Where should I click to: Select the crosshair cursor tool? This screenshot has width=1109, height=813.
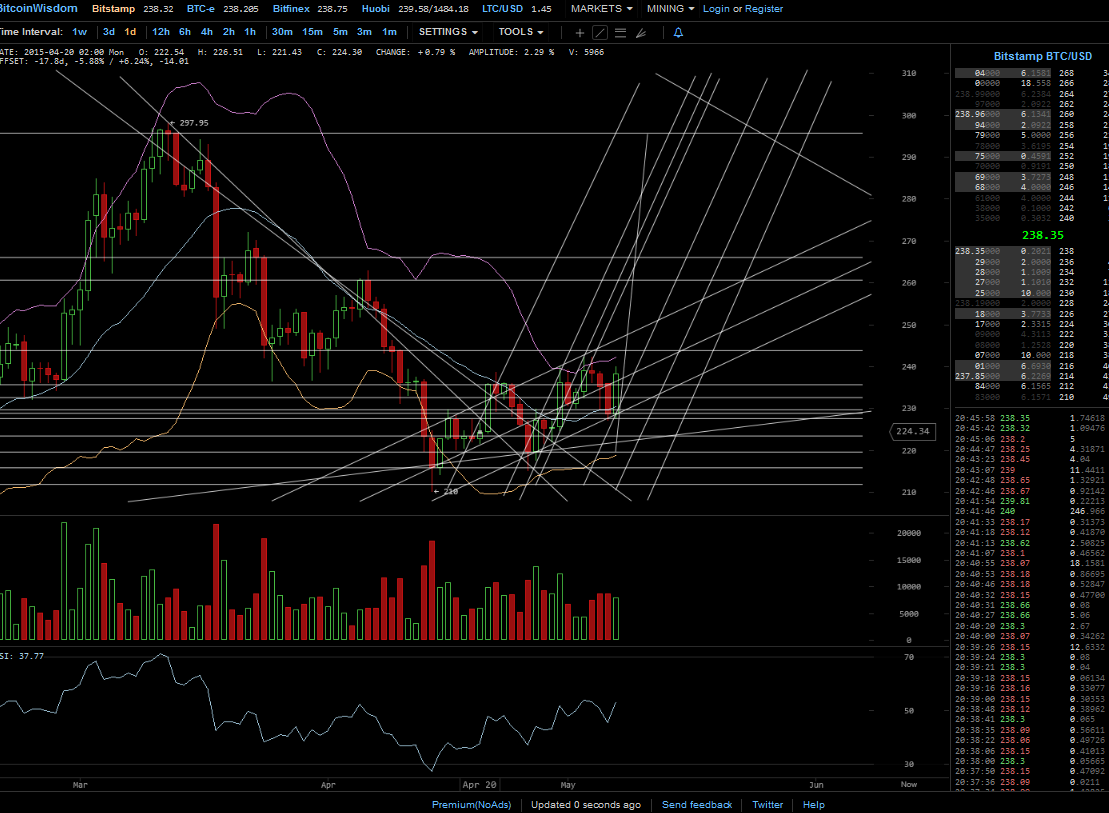pos(580,33)
